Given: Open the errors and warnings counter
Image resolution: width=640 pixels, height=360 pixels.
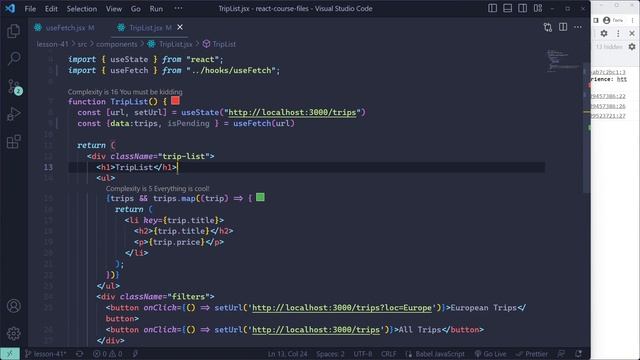Looking at the screenshot, I should click(x=107, y=354).
